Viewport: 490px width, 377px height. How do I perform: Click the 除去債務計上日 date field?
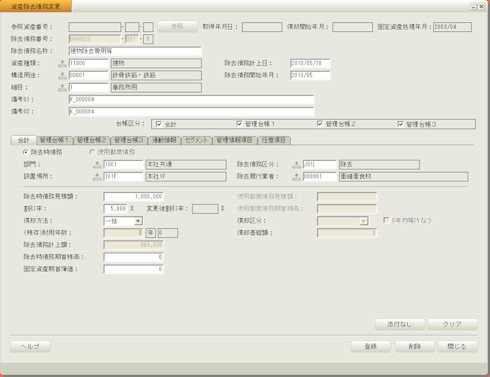coord(310,63)
